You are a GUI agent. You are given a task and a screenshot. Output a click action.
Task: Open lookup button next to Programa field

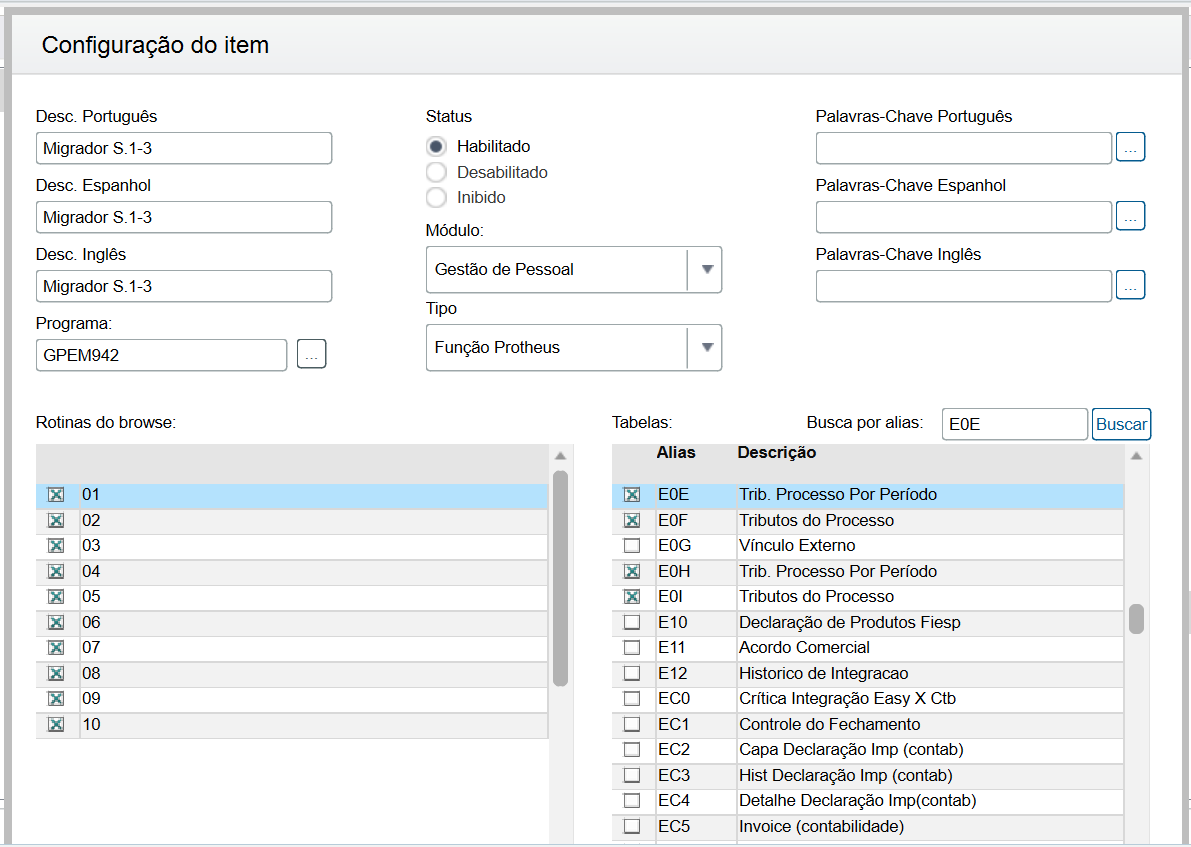312,354
